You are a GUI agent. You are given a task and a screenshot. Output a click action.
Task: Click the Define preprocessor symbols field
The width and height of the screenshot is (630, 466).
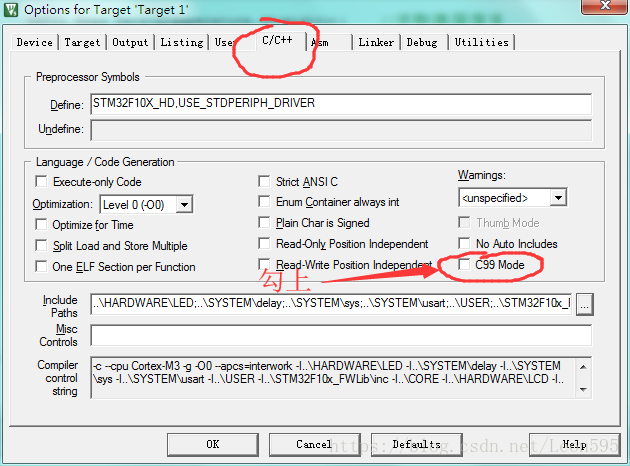coord(341,104)
